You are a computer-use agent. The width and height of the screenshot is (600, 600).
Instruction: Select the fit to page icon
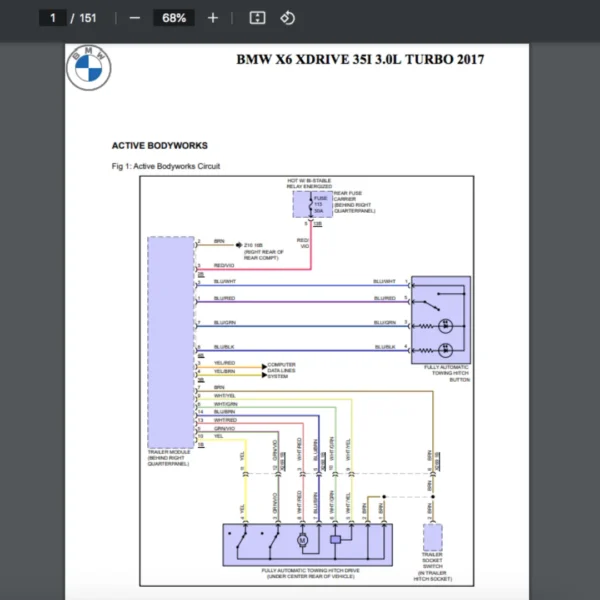pos(257,18)
